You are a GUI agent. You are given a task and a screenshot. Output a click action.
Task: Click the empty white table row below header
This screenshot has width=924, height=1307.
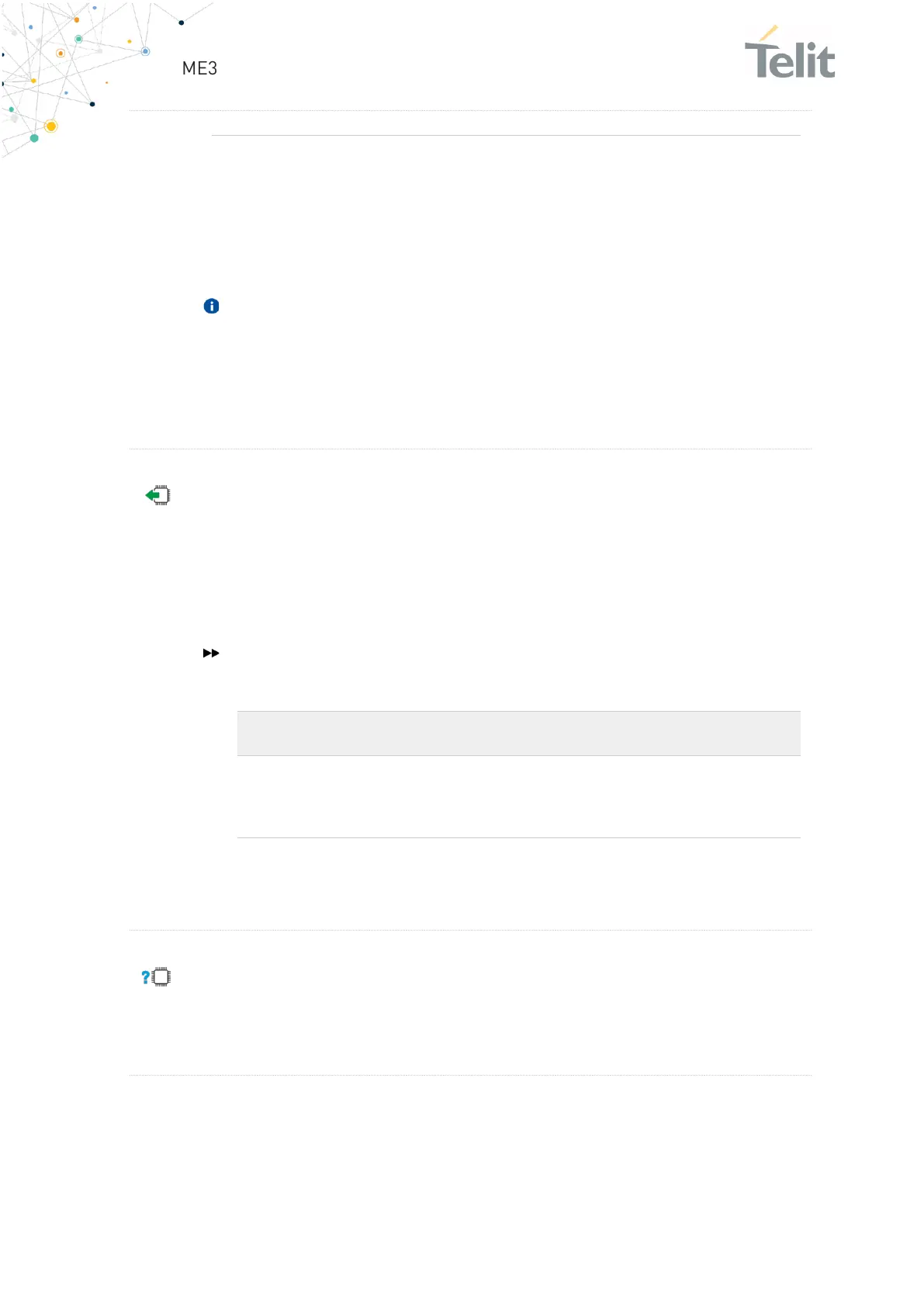(x=518, y=796)
